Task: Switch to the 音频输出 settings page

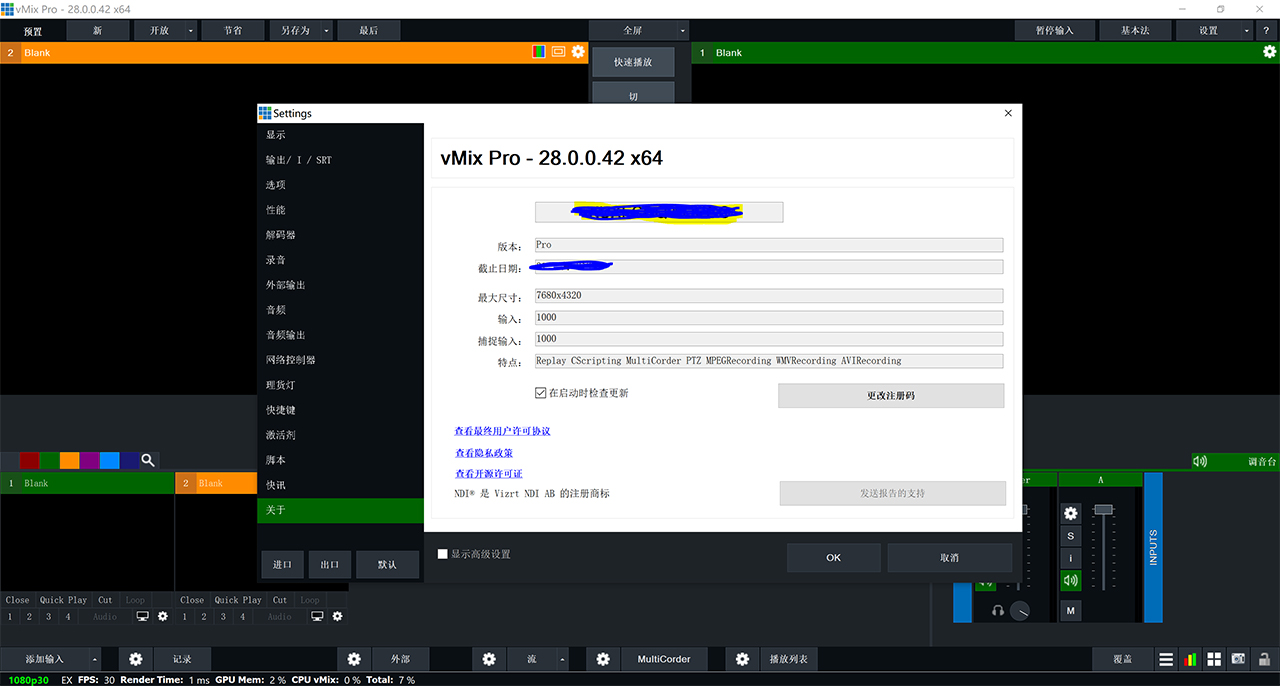Action: 286,335
